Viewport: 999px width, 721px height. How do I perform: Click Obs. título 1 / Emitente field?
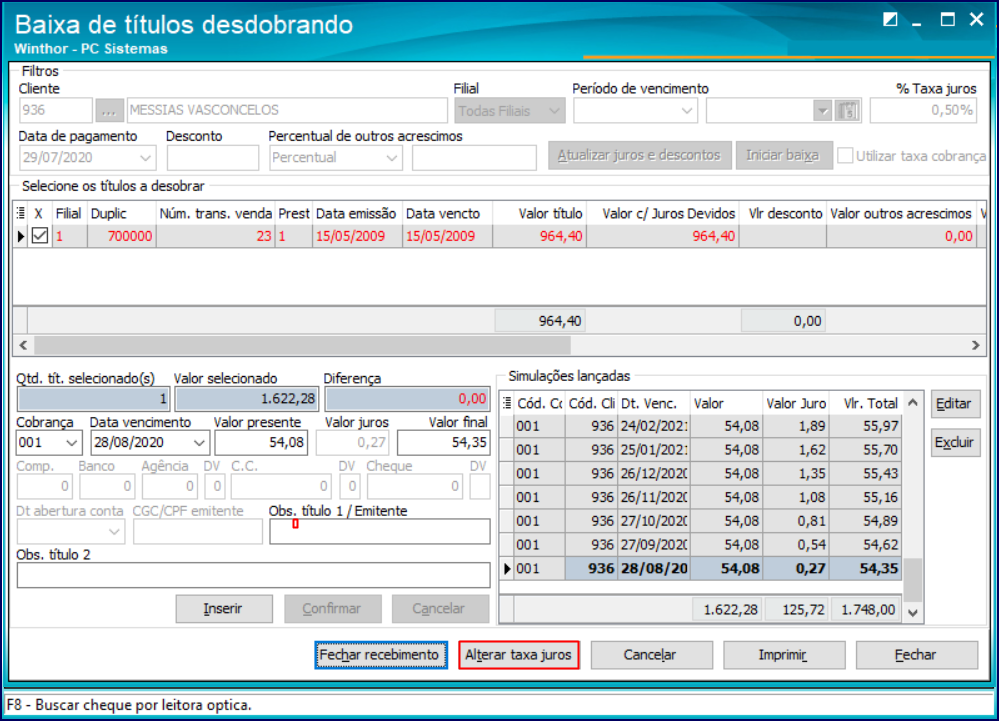380,531
